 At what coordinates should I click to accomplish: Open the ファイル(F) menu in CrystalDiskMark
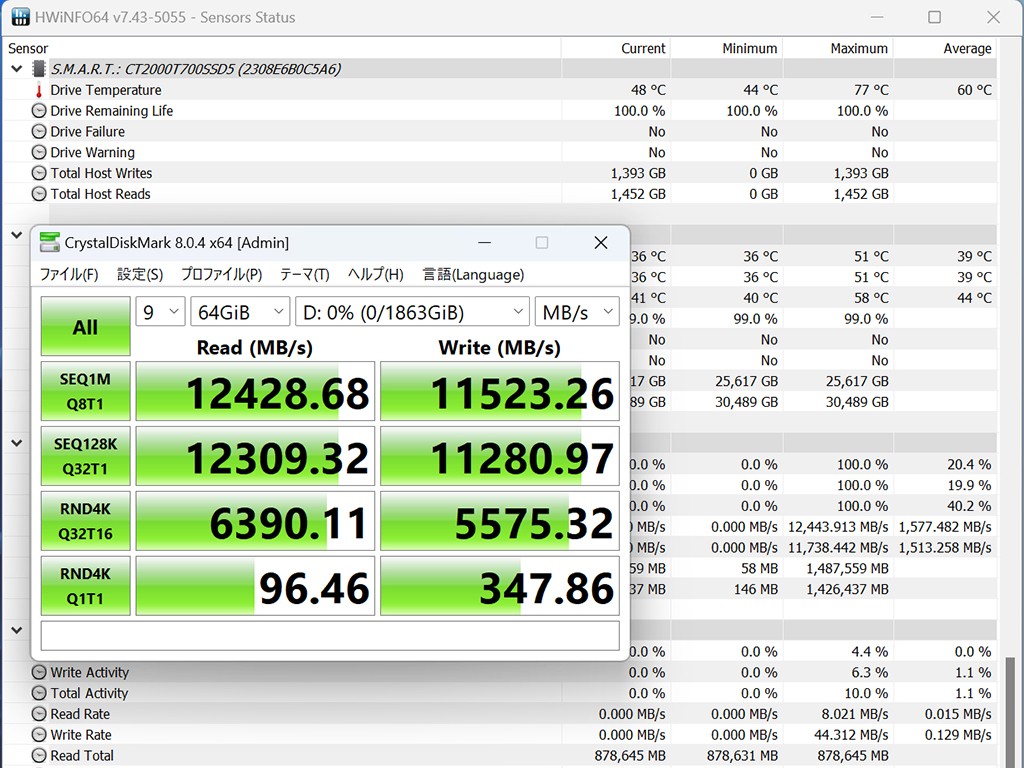[68, 274]
